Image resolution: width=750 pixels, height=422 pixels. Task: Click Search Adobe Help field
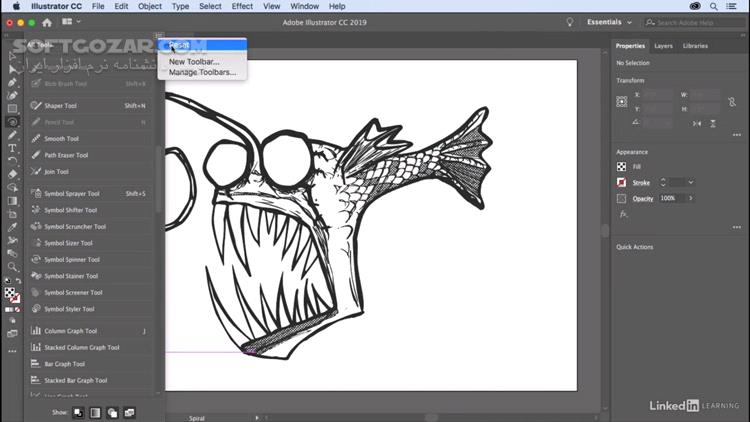[695, 22]
